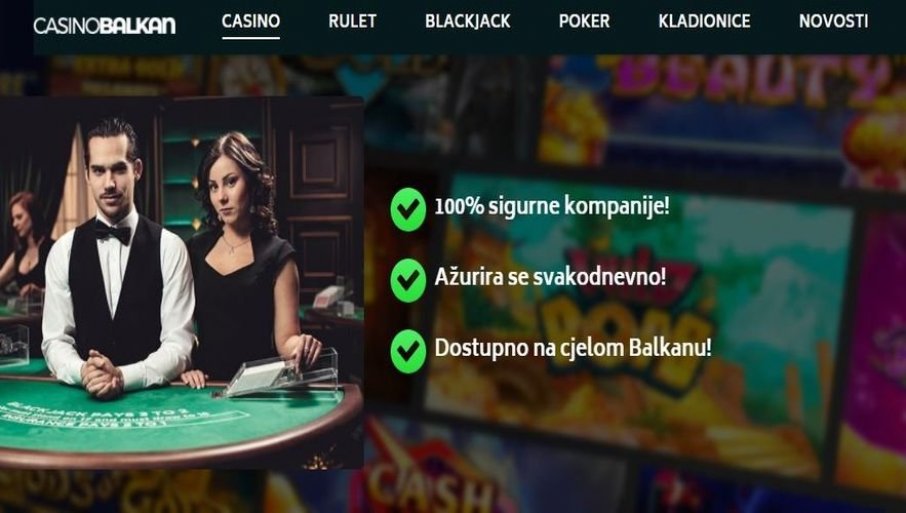Open the CASINO menu tab
The height and width of the screenshot is (513, 906).
click(251, 21)
